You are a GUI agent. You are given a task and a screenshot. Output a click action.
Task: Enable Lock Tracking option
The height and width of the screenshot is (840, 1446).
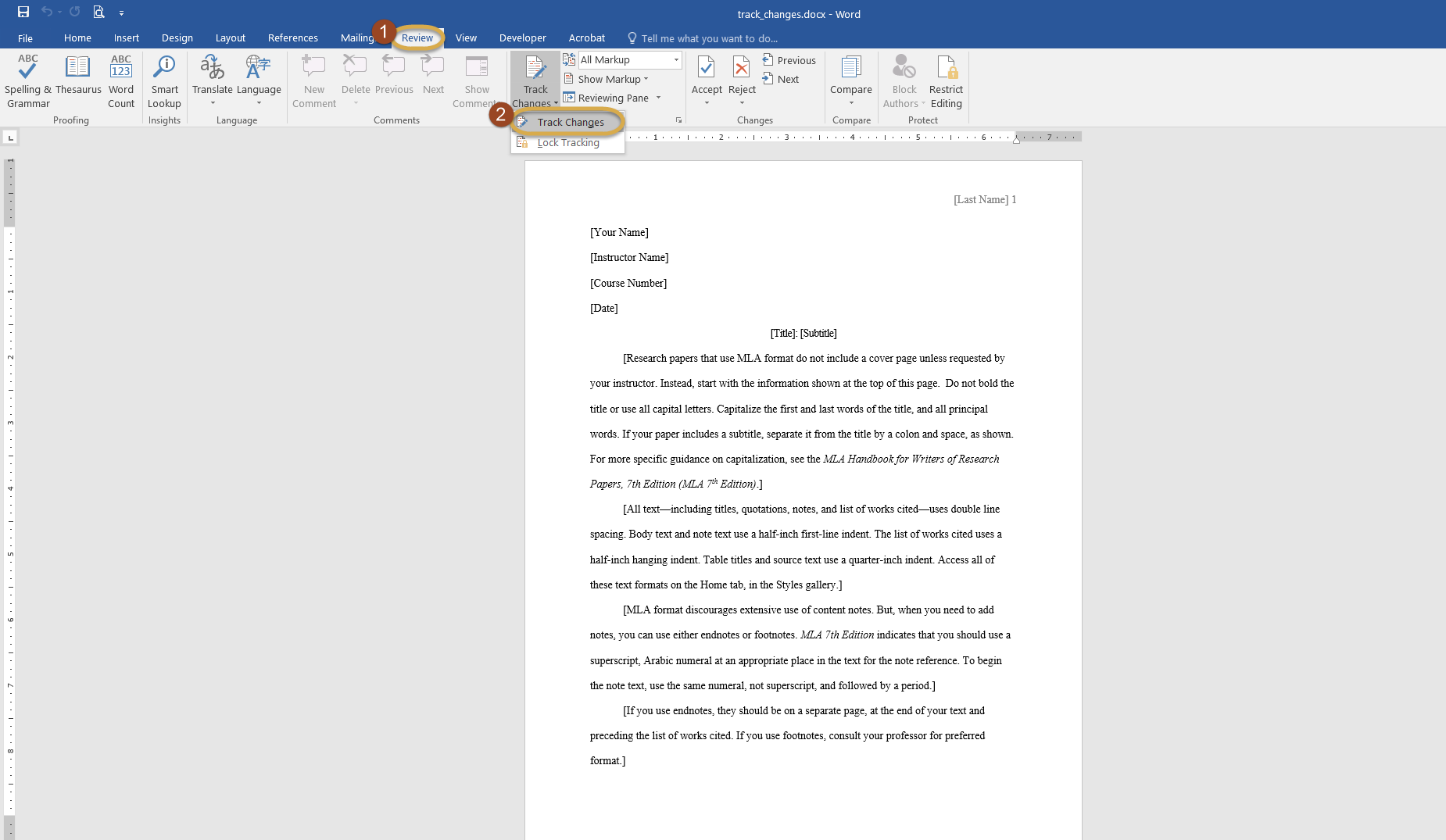[567, 143]
